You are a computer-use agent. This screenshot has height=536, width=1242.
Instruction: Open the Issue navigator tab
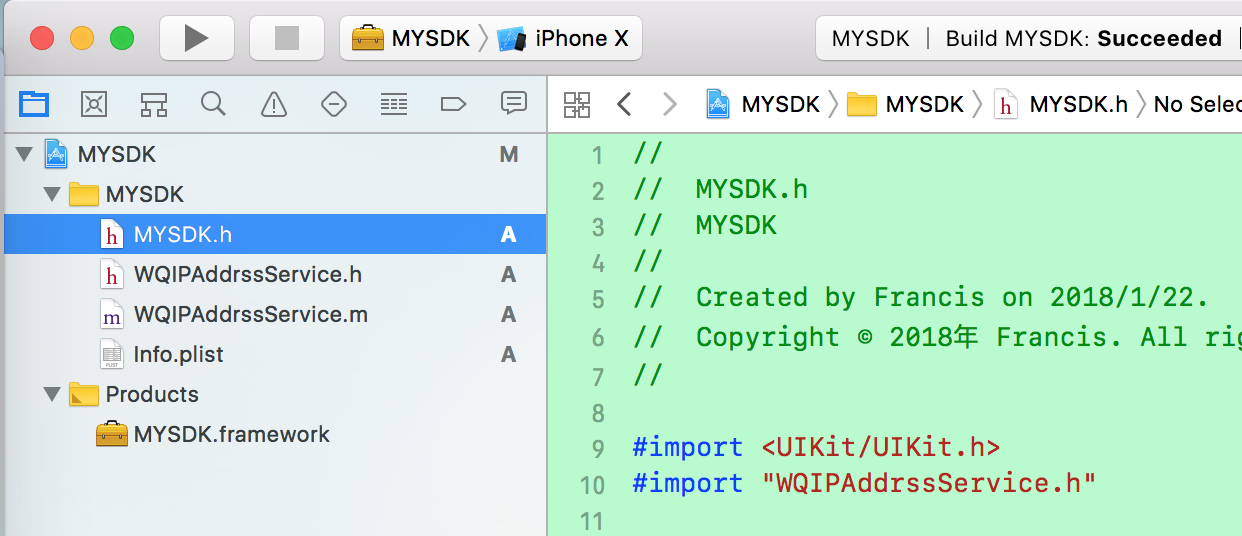pos(273,103)
